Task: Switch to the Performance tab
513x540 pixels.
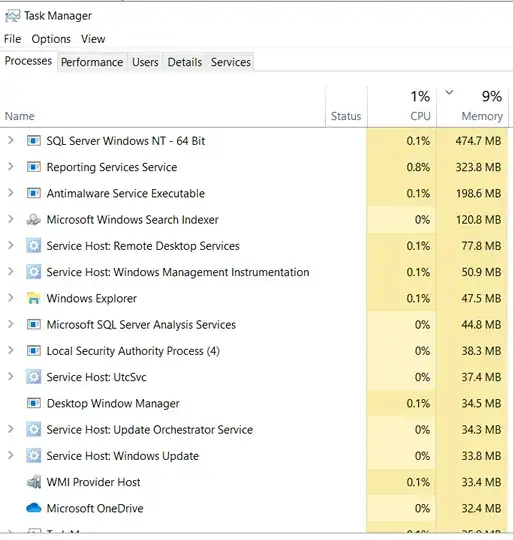Action: click(x=92, y=62)
